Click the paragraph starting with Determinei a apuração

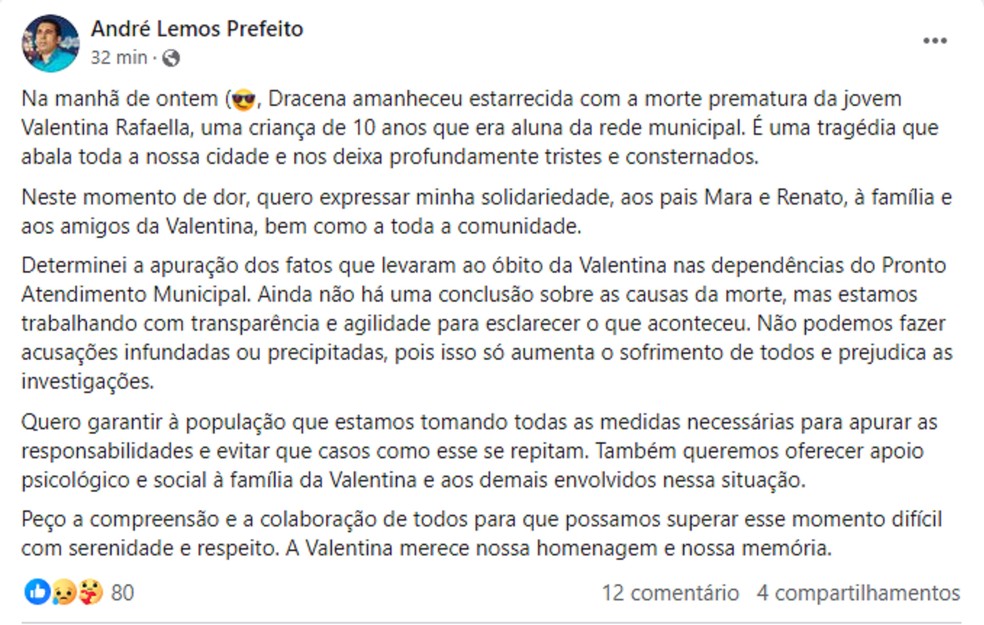click(x=487, y=323)
